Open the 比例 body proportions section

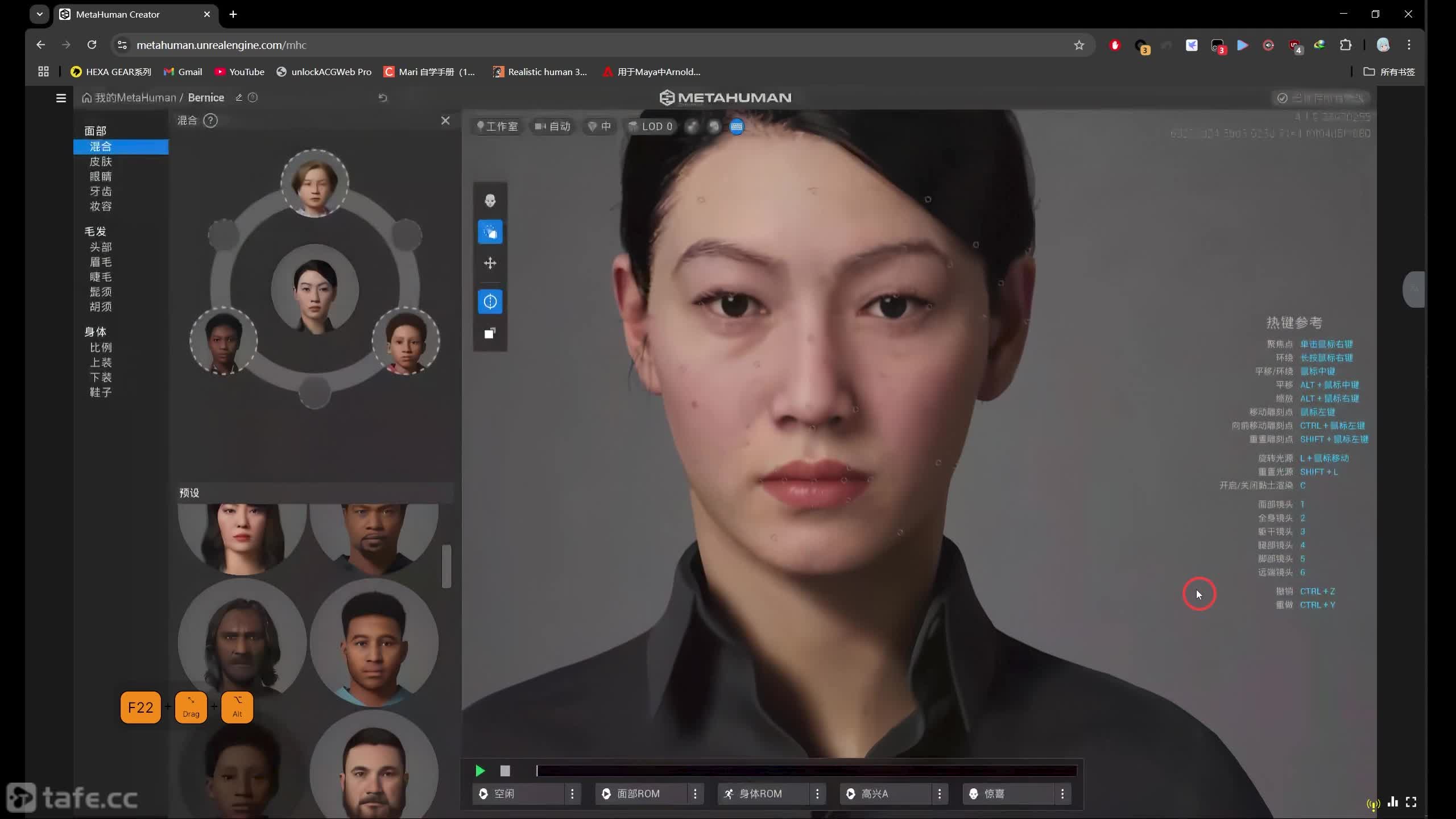pyautogui.click(x=101, y=348)
